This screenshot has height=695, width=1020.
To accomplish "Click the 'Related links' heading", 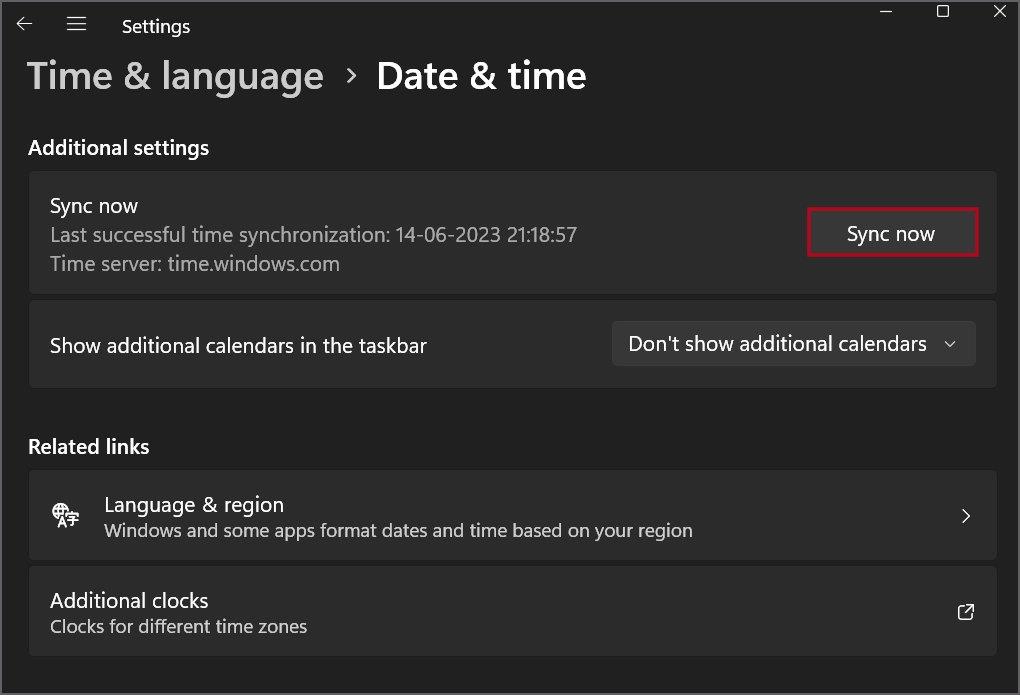I will (x=88, y=446).
